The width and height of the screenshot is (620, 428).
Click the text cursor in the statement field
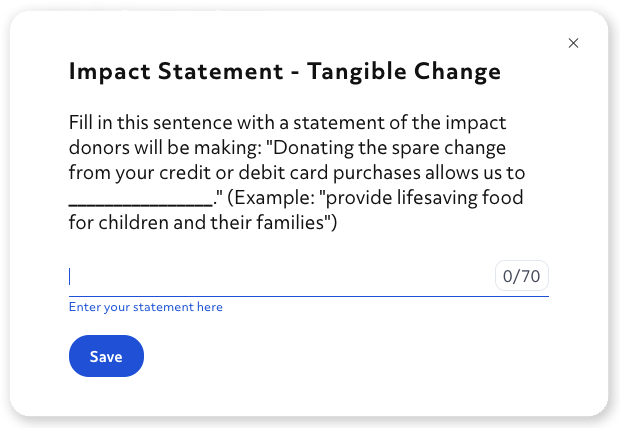(70, 276)
